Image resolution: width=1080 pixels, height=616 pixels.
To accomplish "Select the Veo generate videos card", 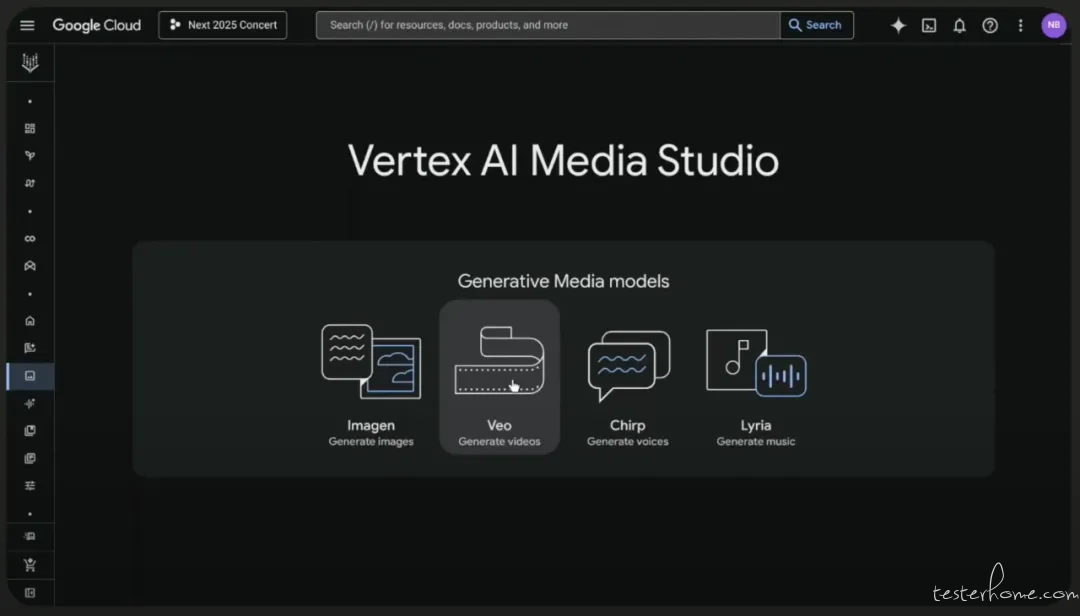I will coord(499,378).
